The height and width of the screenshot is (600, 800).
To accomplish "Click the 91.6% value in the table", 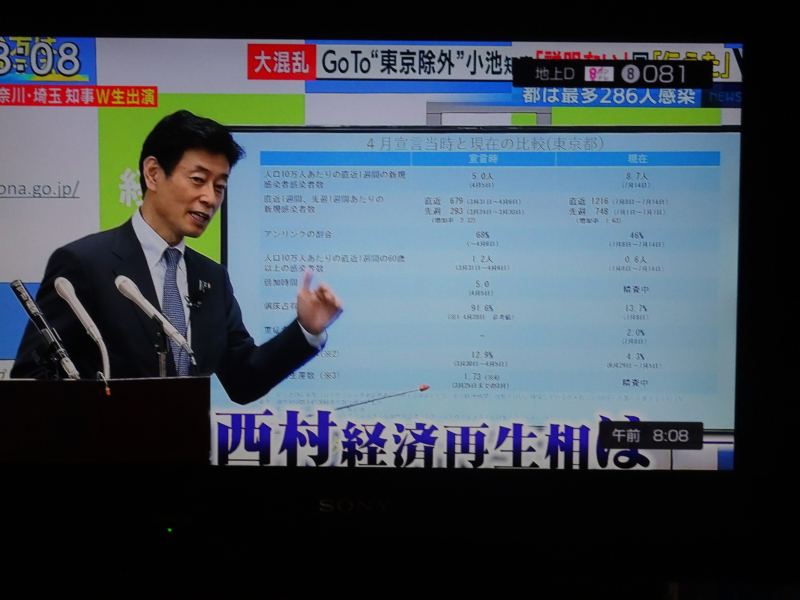I will pos(482,308).
